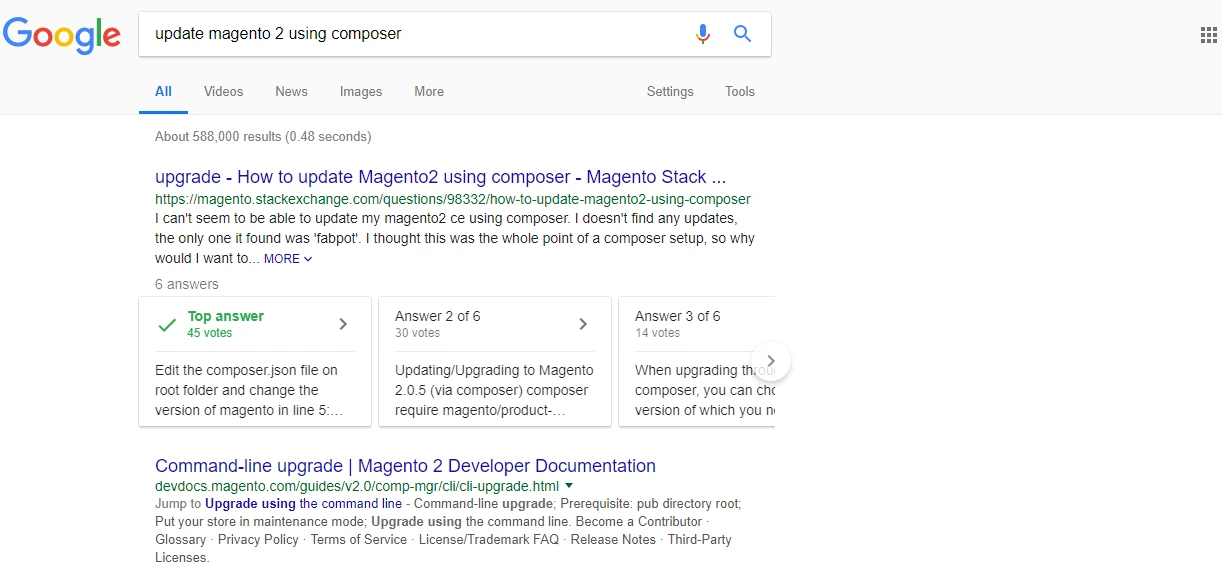Switch to the Videos tab

(x=223, y=91)
